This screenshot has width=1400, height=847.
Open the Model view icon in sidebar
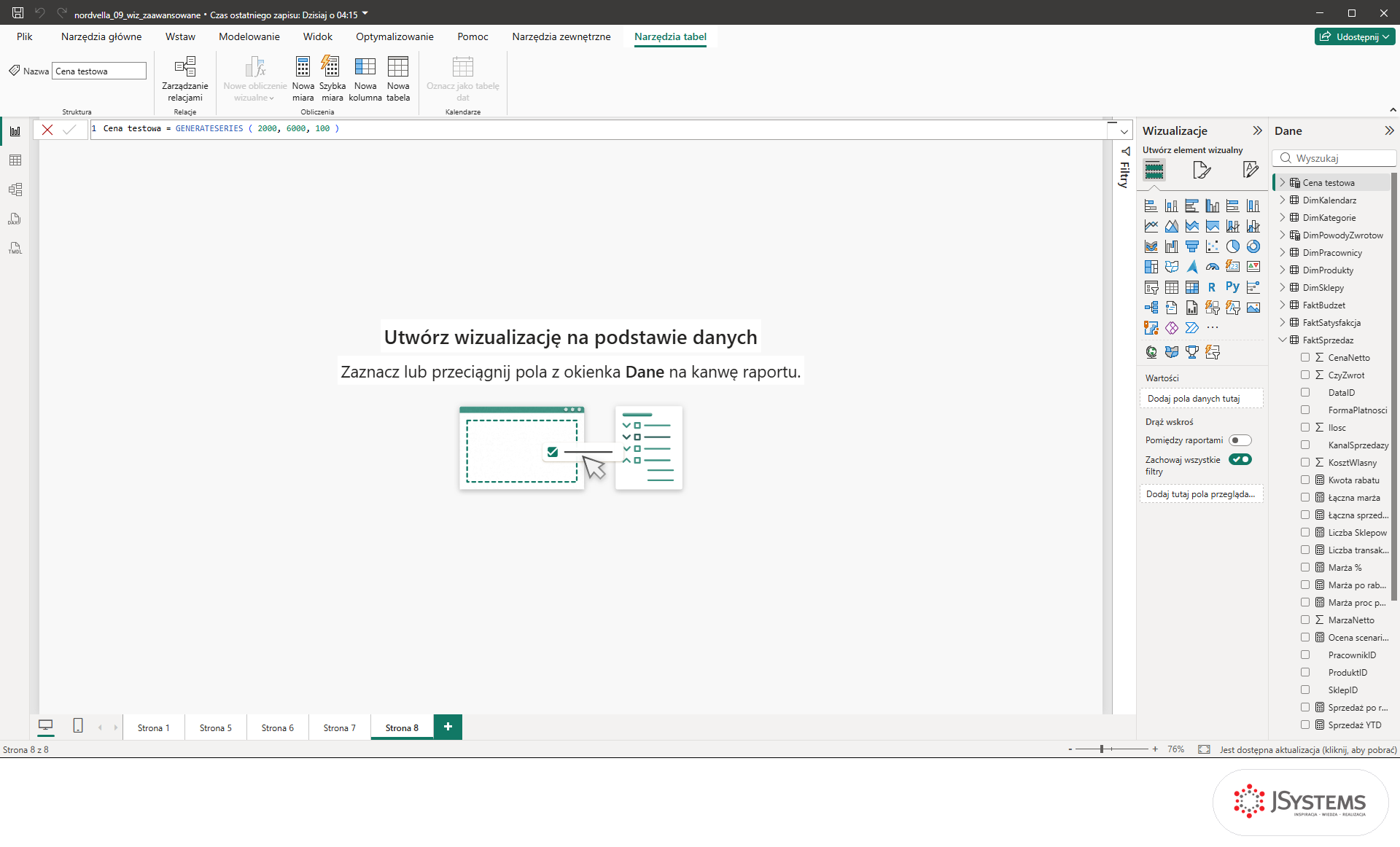(x=15, y=190)
